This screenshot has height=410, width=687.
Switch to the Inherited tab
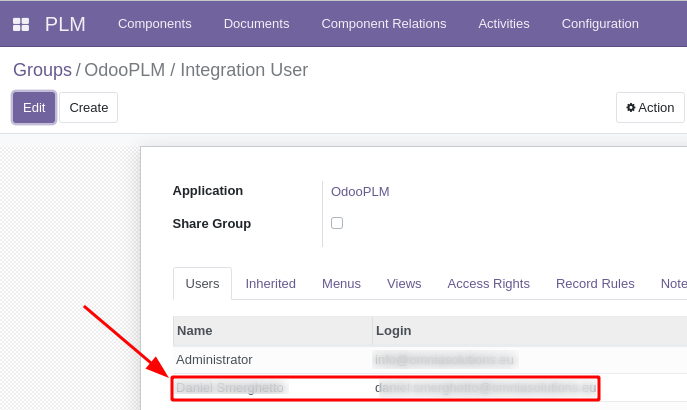[270, 283]
